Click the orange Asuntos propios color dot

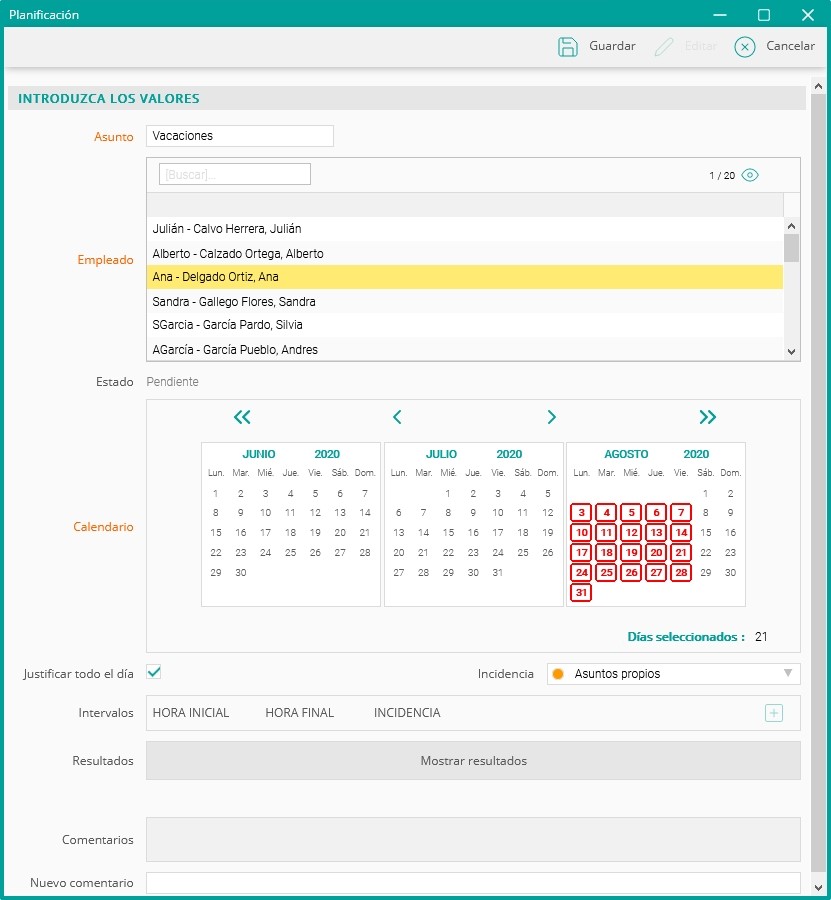click(x=558, y=674)
